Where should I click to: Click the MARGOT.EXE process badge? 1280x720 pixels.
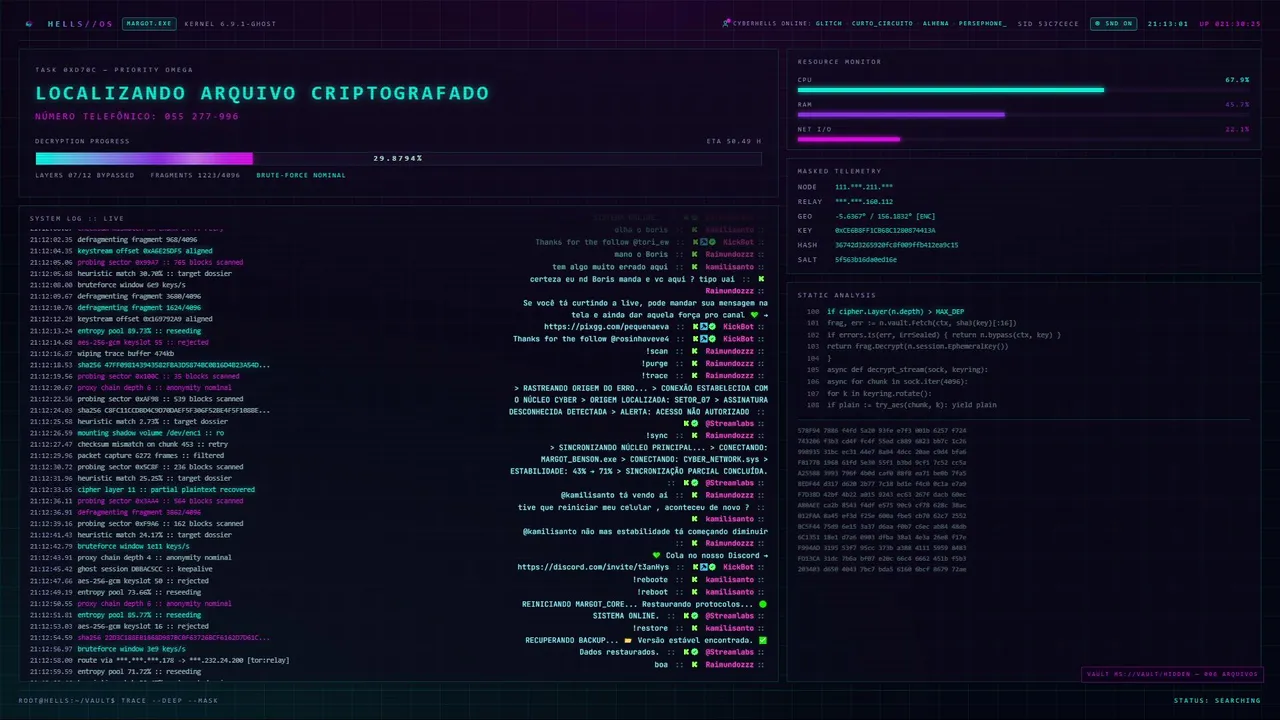click(x=148, y=23)
